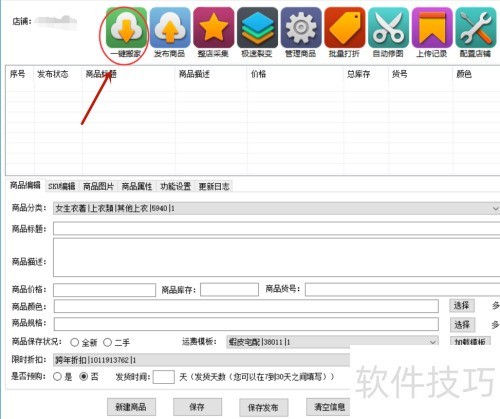
Task: Click the 新建商品 button
Action: [x=131, y=407]
